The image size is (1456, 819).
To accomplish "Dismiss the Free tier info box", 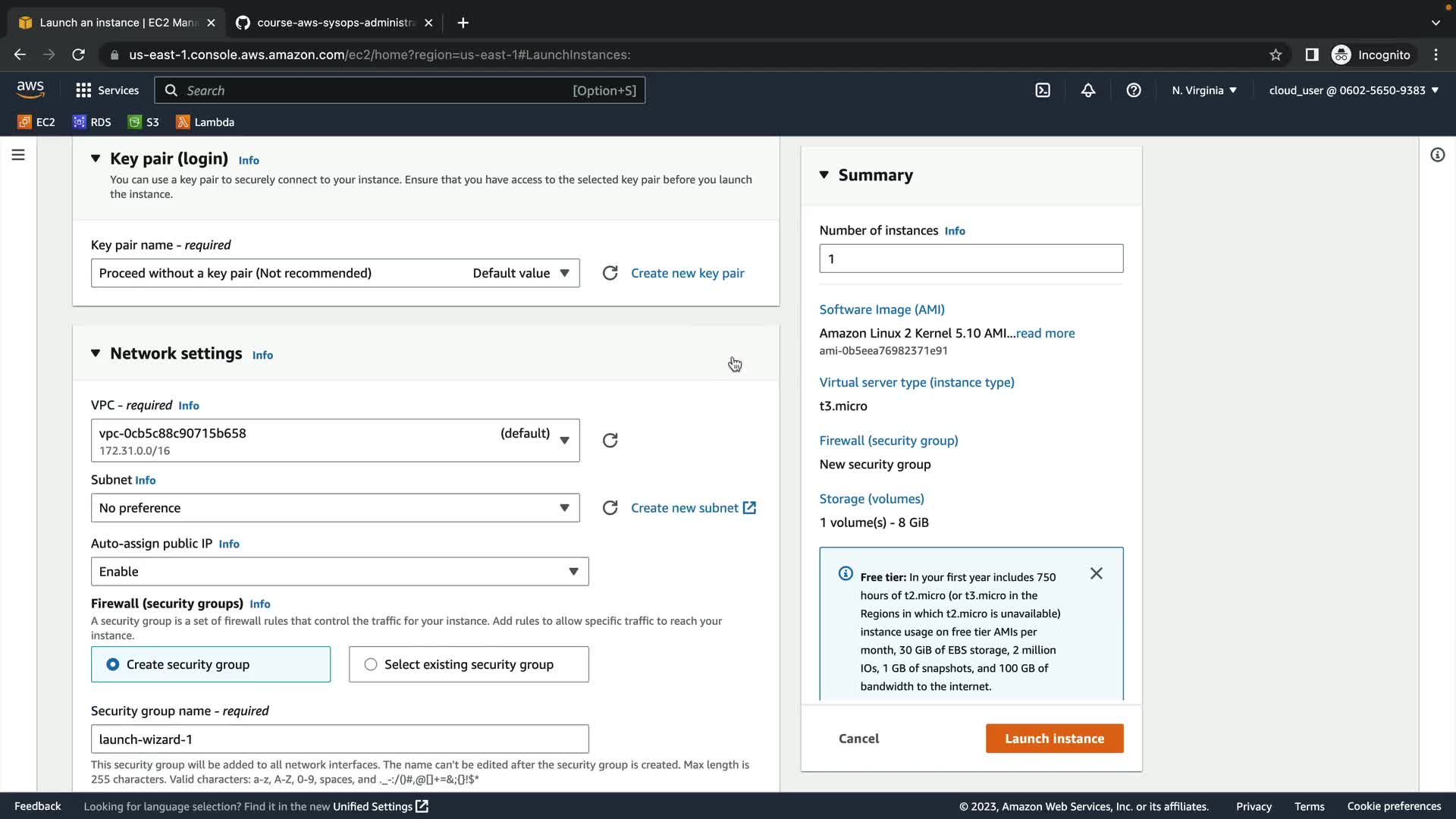I will 1096,573.
